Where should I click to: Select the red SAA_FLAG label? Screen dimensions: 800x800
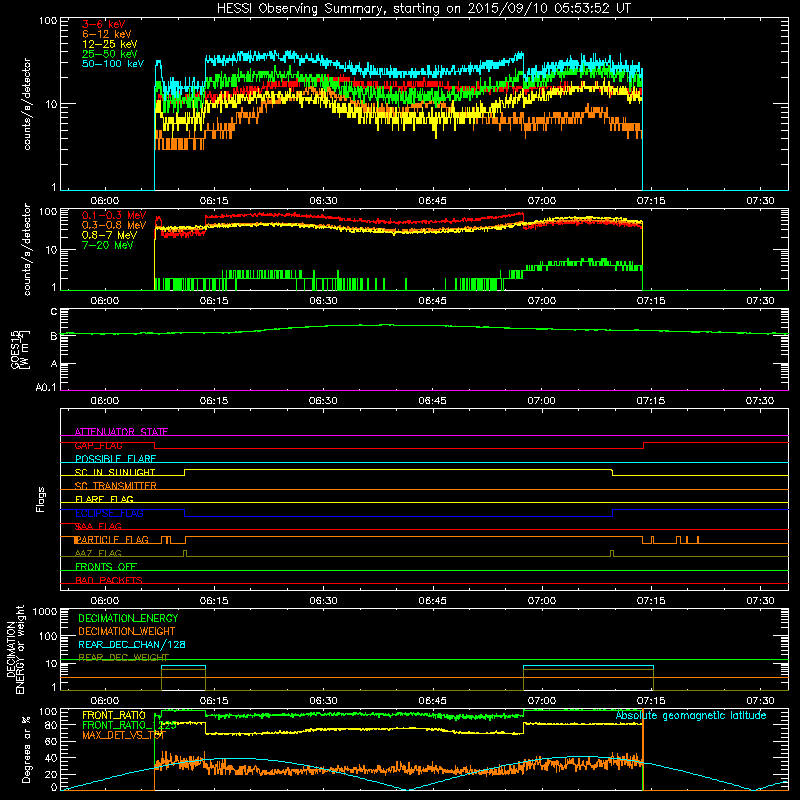98,526
